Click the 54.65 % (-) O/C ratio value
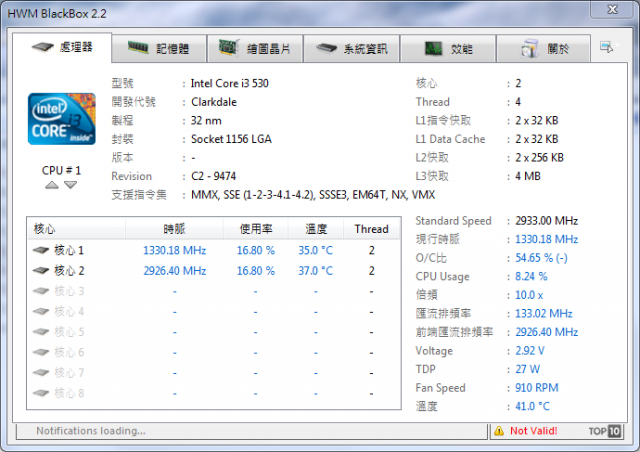The width and height of the screenshot is (640, 452). click(541, 258)
